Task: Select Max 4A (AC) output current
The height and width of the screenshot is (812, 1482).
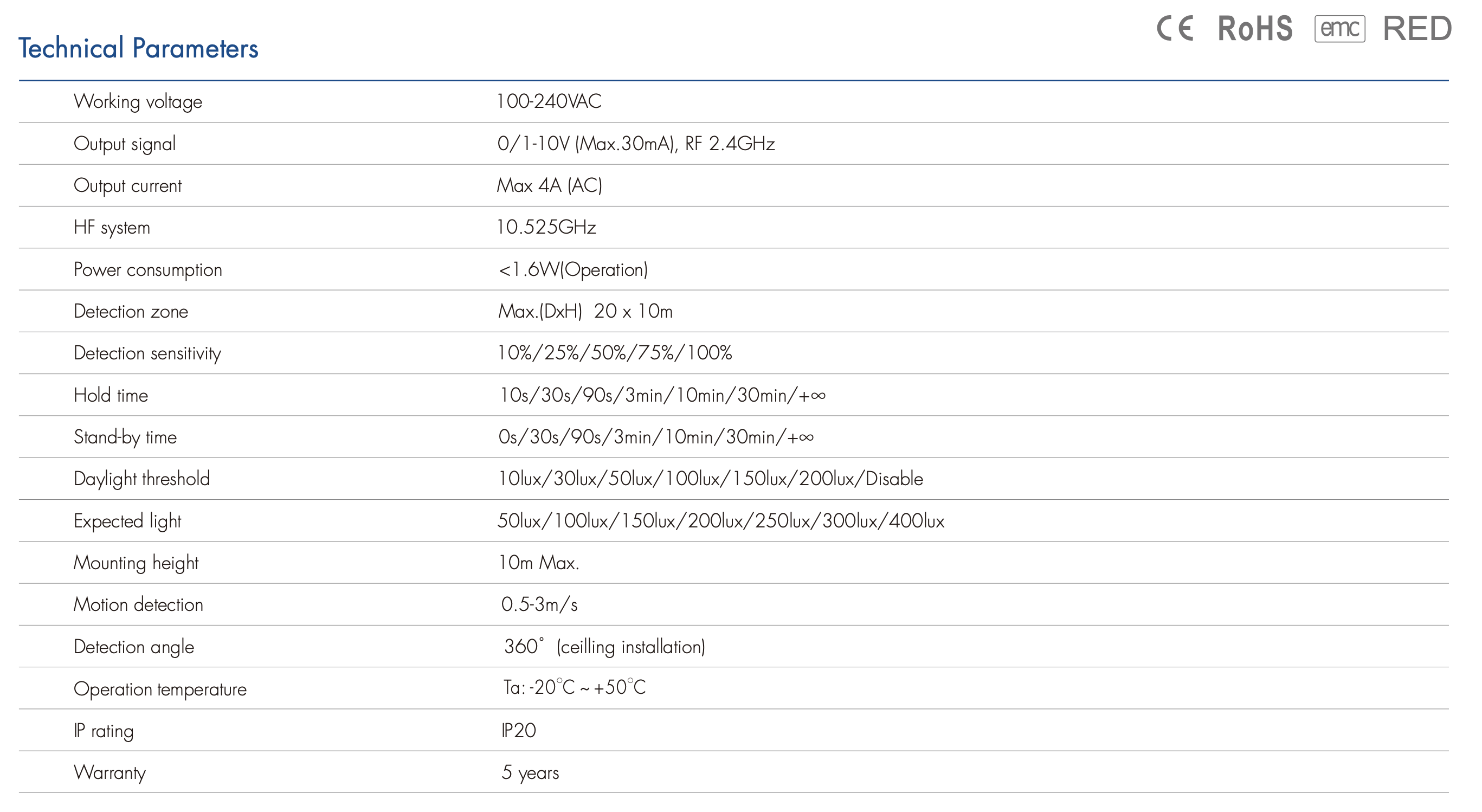Action: click(549, 185)
